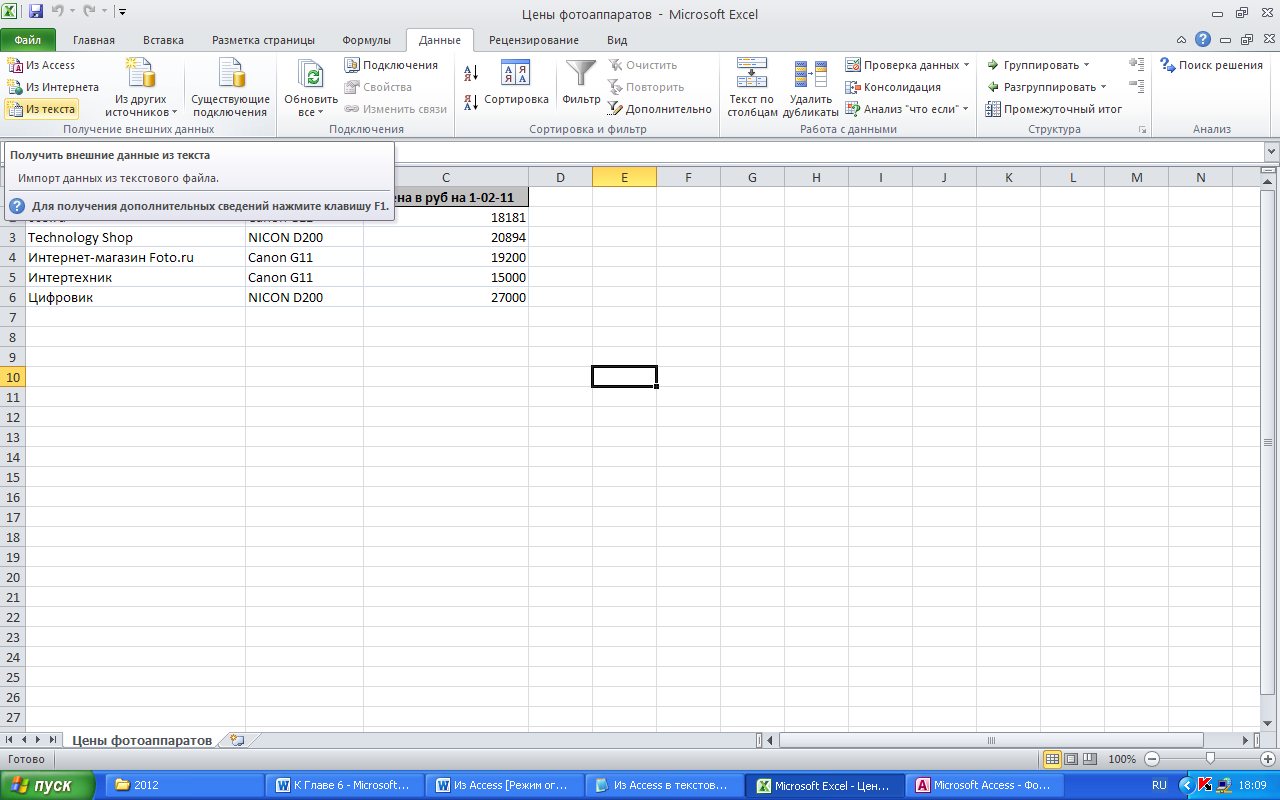This screenshot has width=1280, height=800.
Task: Click show detail icon in Структура
Action: click(x=1136, y=64)
